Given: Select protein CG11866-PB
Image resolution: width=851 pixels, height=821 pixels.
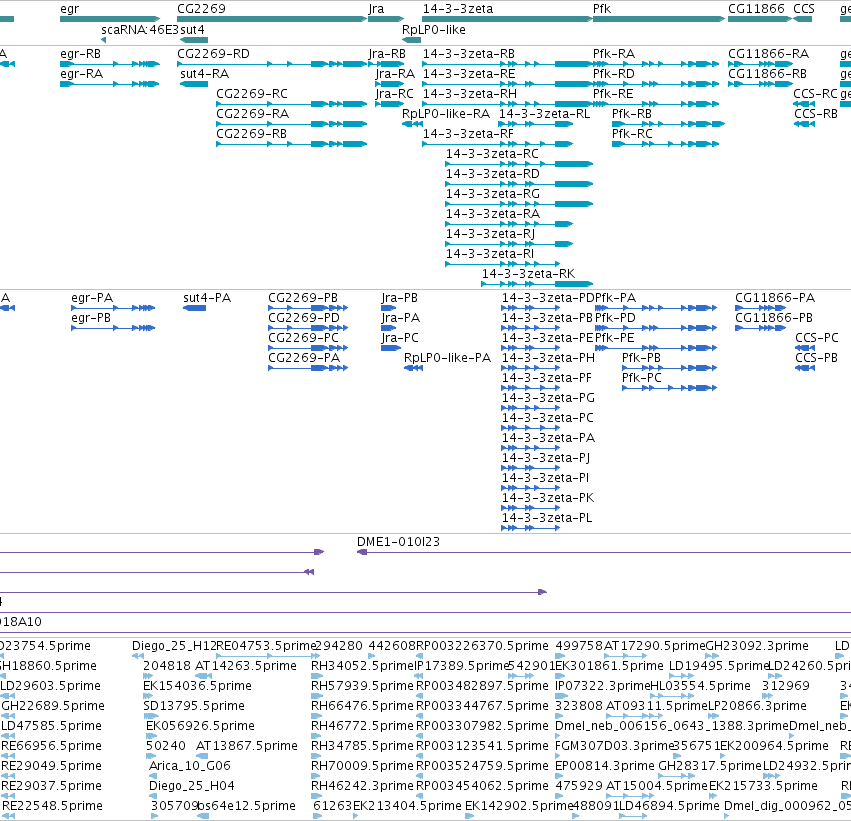Looking at the screenshot, I should point(760,328).
